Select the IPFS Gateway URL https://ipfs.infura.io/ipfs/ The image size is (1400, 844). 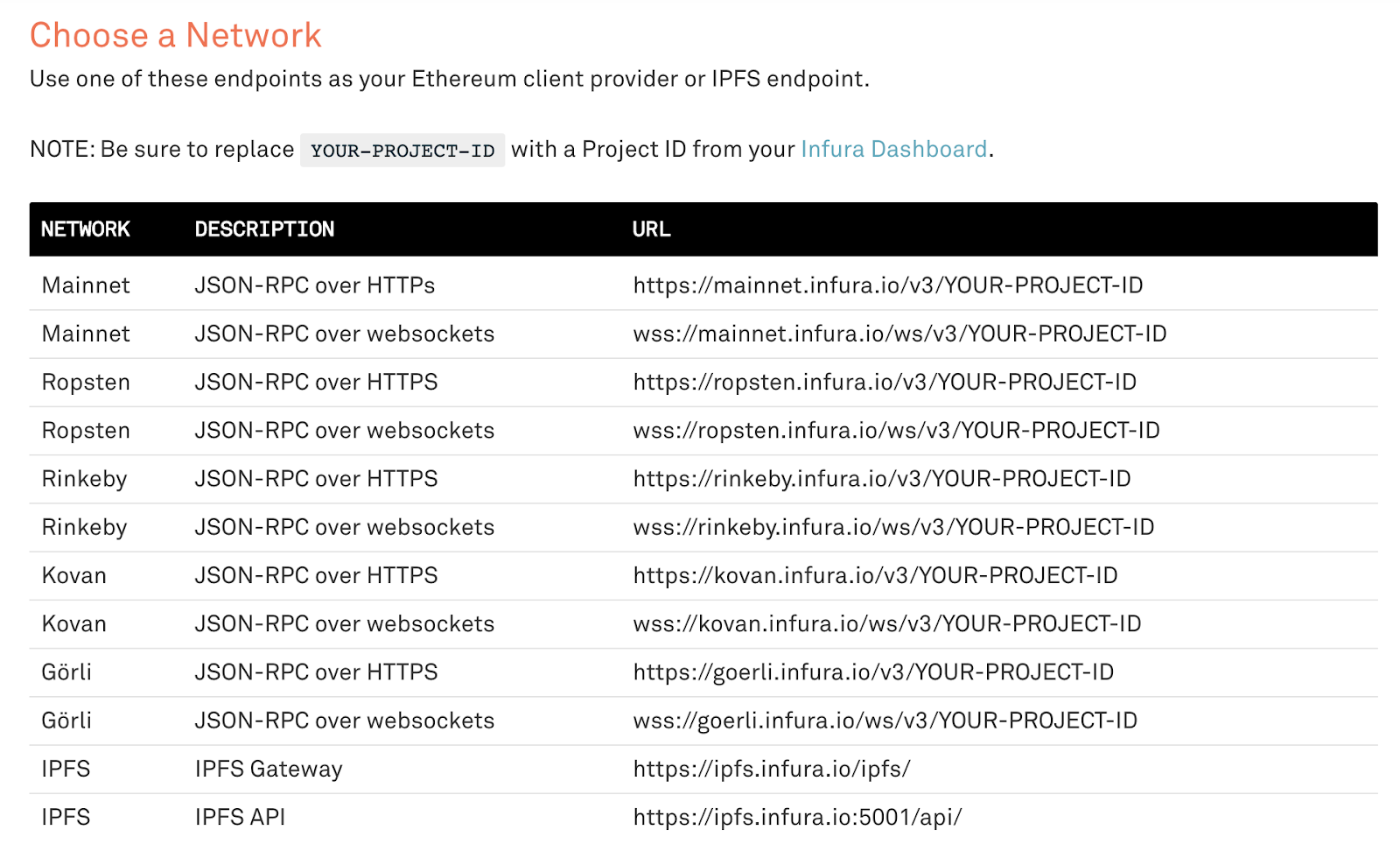[x=772, y=769]
